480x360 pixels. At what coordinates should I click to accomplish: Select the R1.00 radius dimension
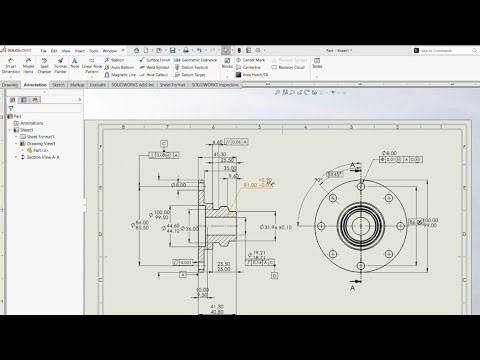click(x=258, y=183)
